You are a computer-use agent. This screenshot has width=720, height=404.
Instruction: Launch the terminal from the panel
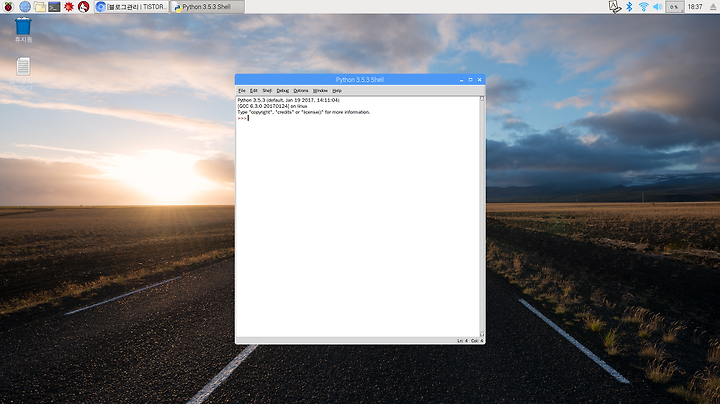point(54,6)
